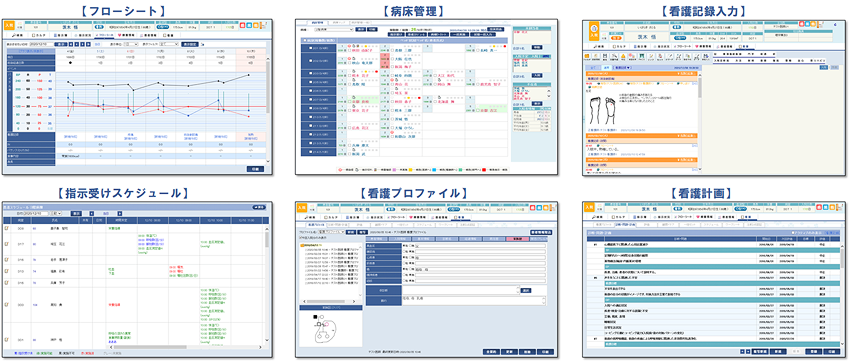The image size is (850, 362).
Task: Select the yellow folder icon in 看護プロファイル tree
Action: [x=301, y=245]
